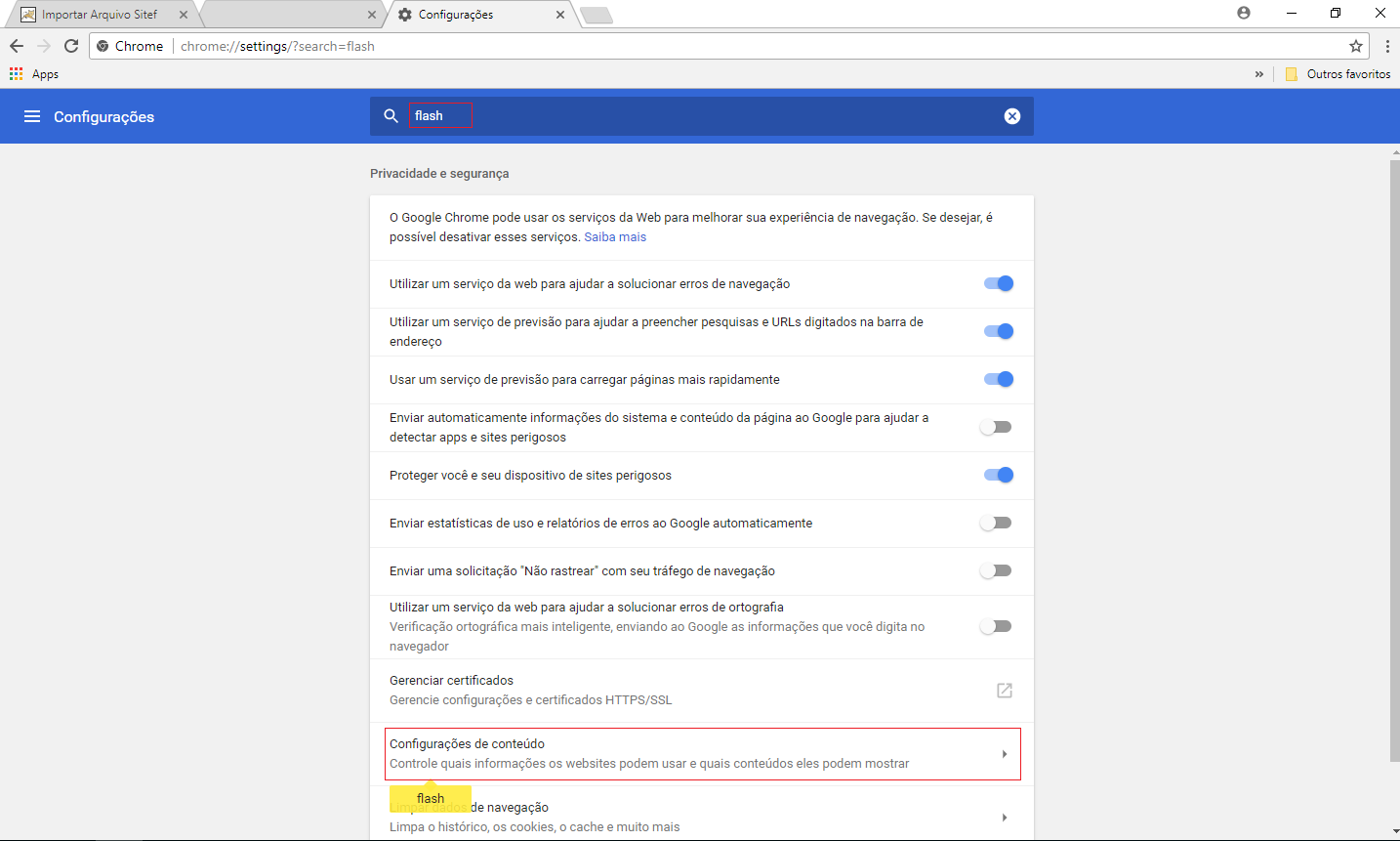Close the Configurações tab
1400x841 pixels.
click(x=560, y=15)
